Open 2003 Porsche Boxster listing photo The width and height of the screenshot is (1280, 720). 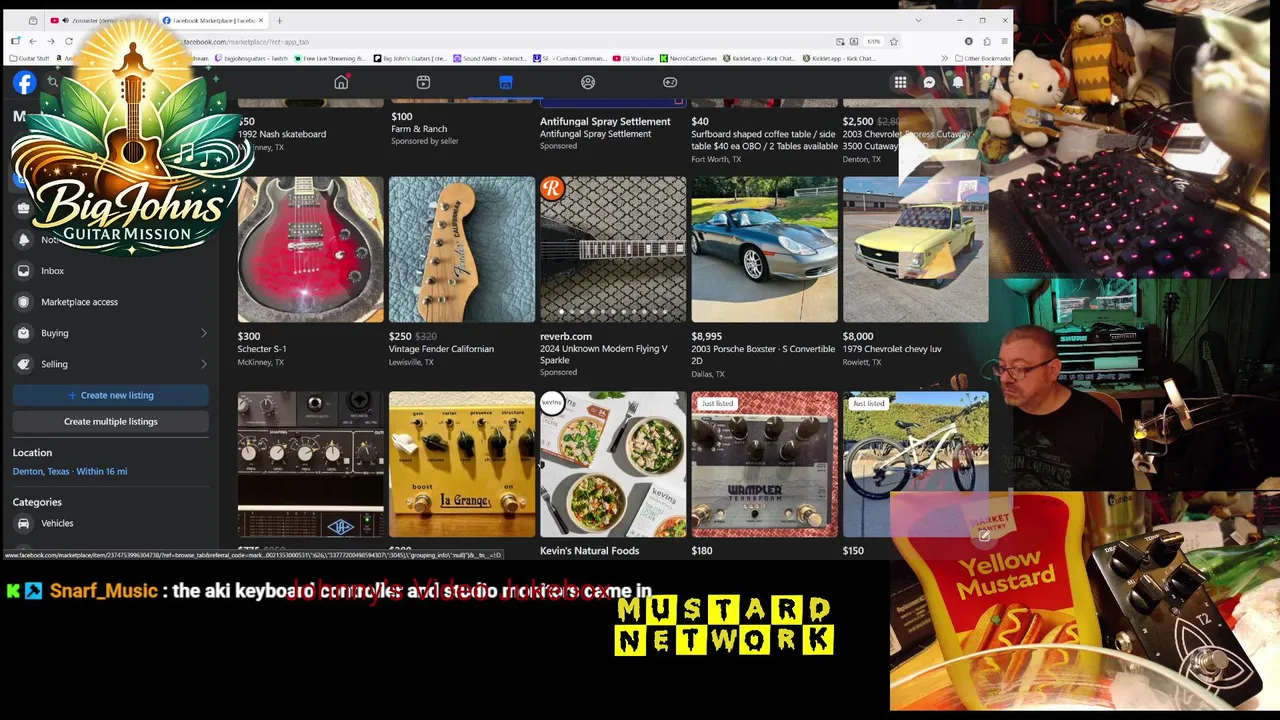764,250
